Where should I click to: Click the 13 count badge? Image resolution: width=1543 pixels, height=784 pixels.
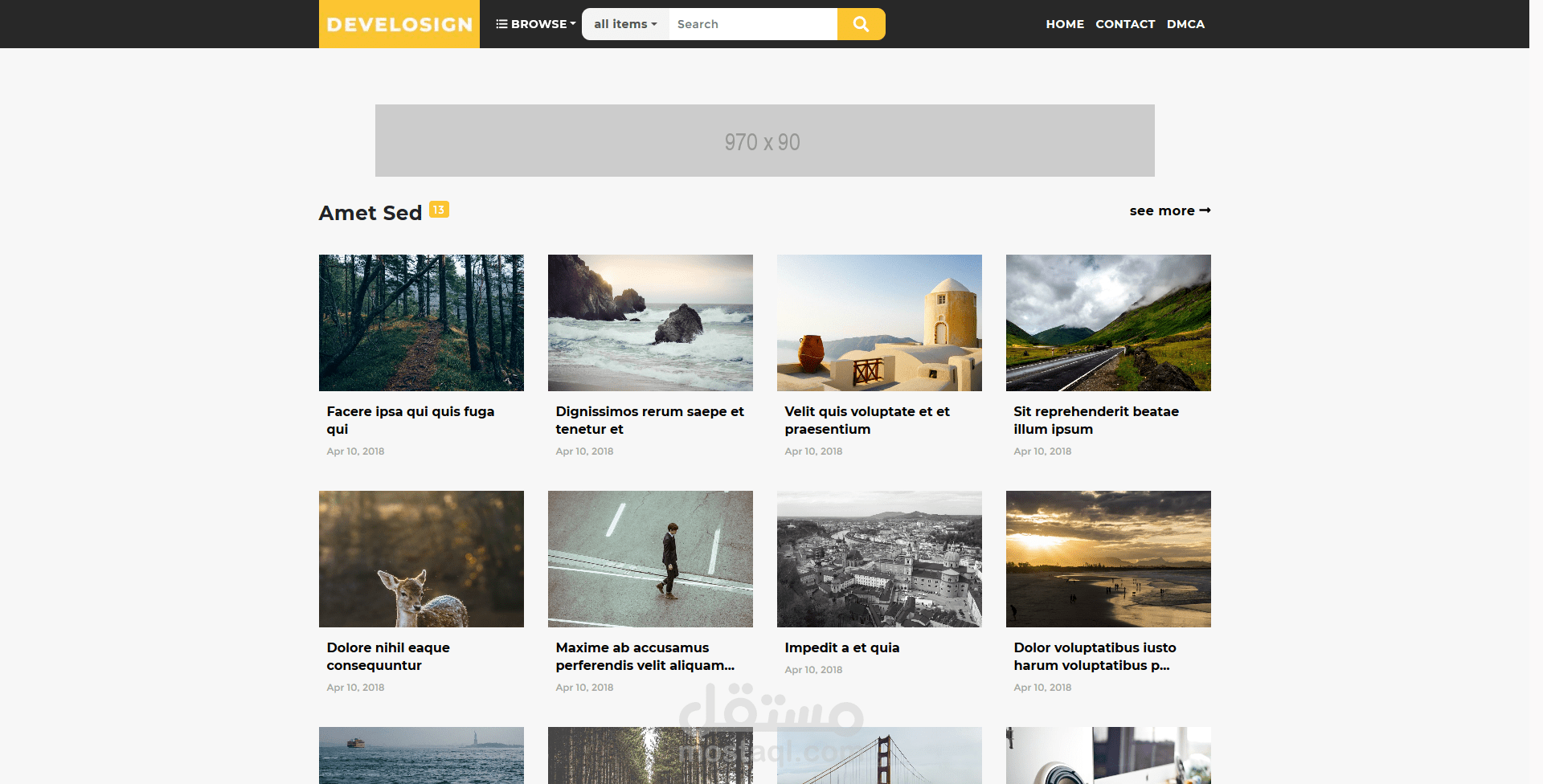[439, 210]
